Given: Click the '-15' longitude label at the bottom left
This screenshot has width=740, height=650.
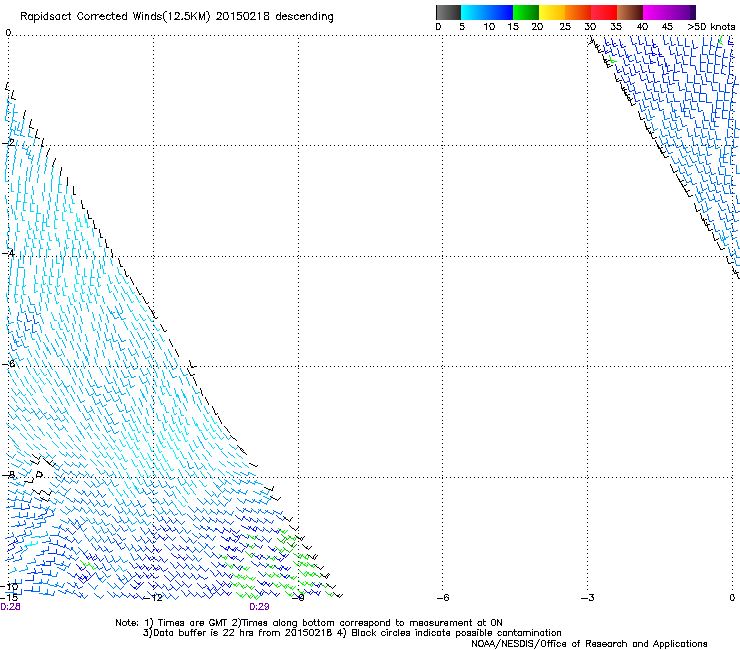Looking at the screenshot, I should coord(9,597).
